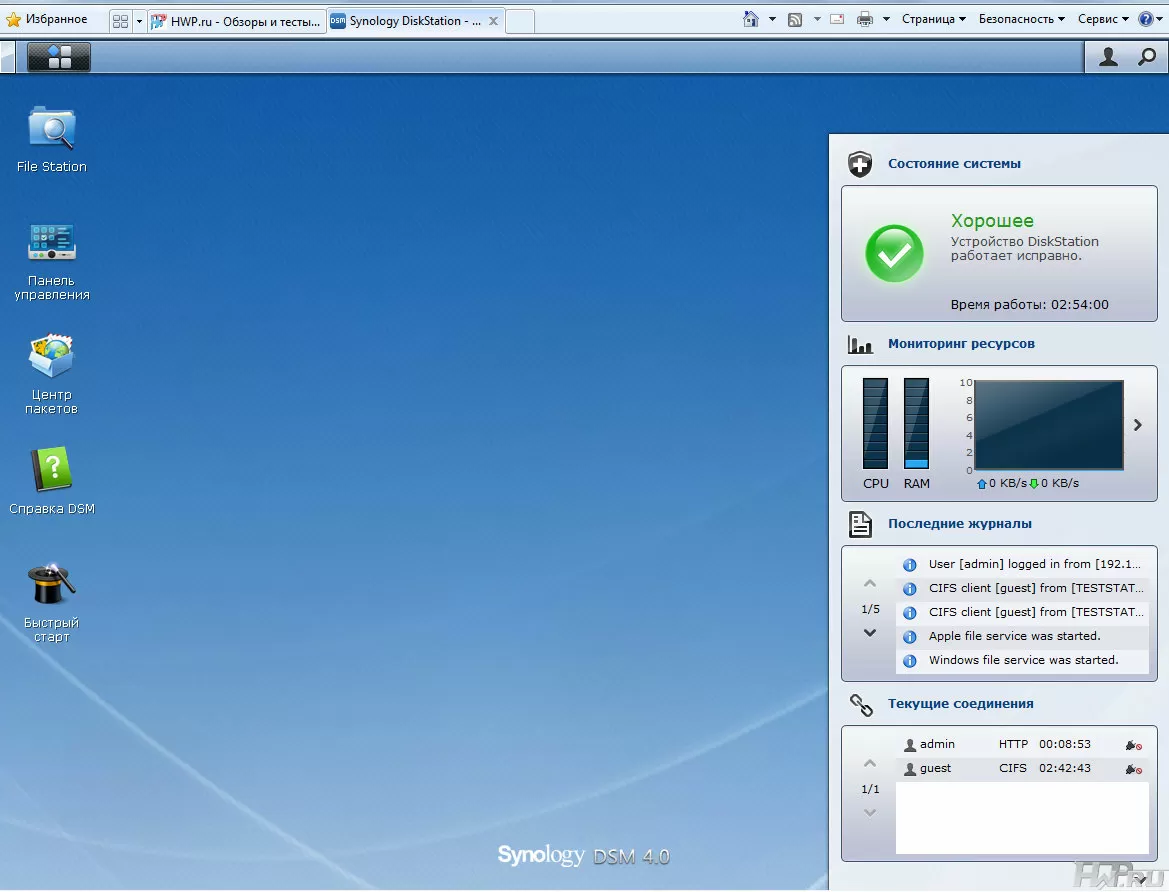This screenshot has height=892, width=1169.
Task: Click info icon beside Windows file service log
Action: tap(910, 661)
